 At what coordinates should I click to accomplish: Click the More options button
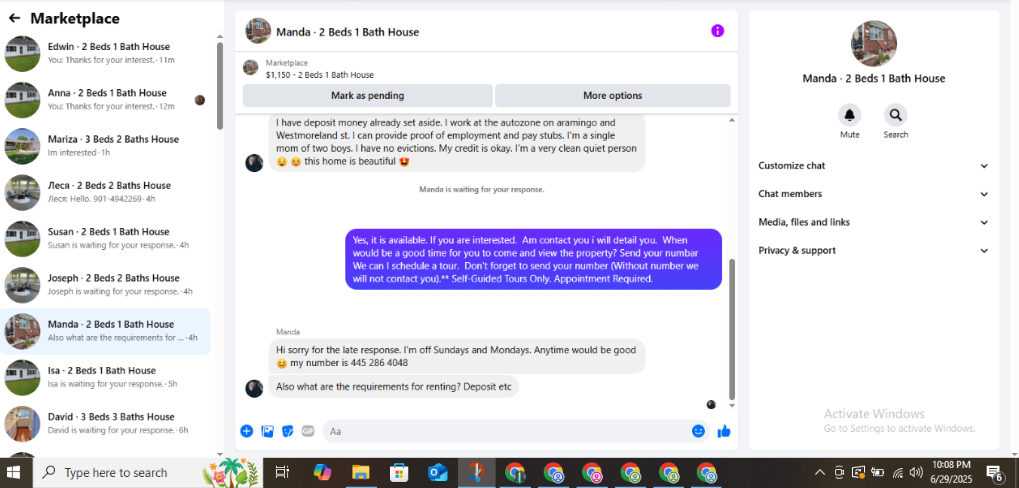tap(612, 96)
